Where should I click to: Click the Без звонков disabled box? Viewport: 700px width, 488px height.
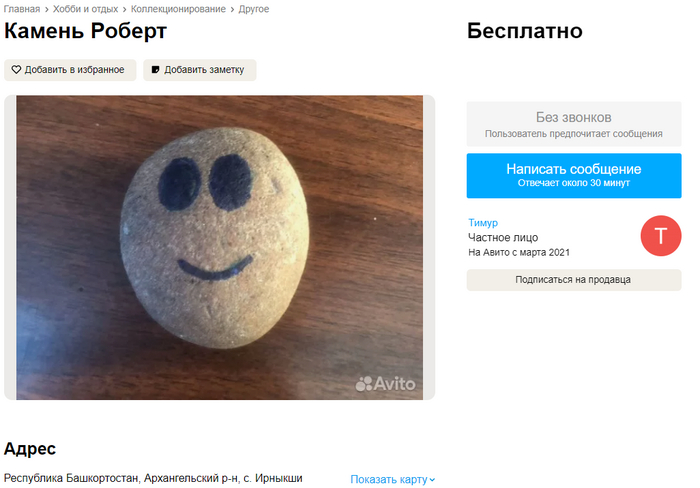(x=574, y=124)
